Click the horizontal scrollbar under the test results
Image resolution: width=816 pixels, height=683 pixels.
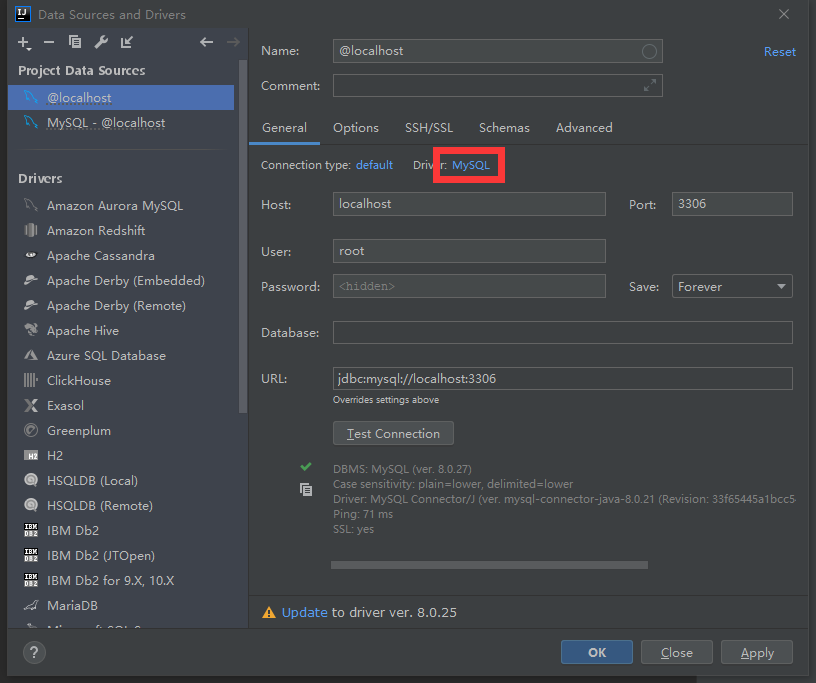click(x=489, y=565)
